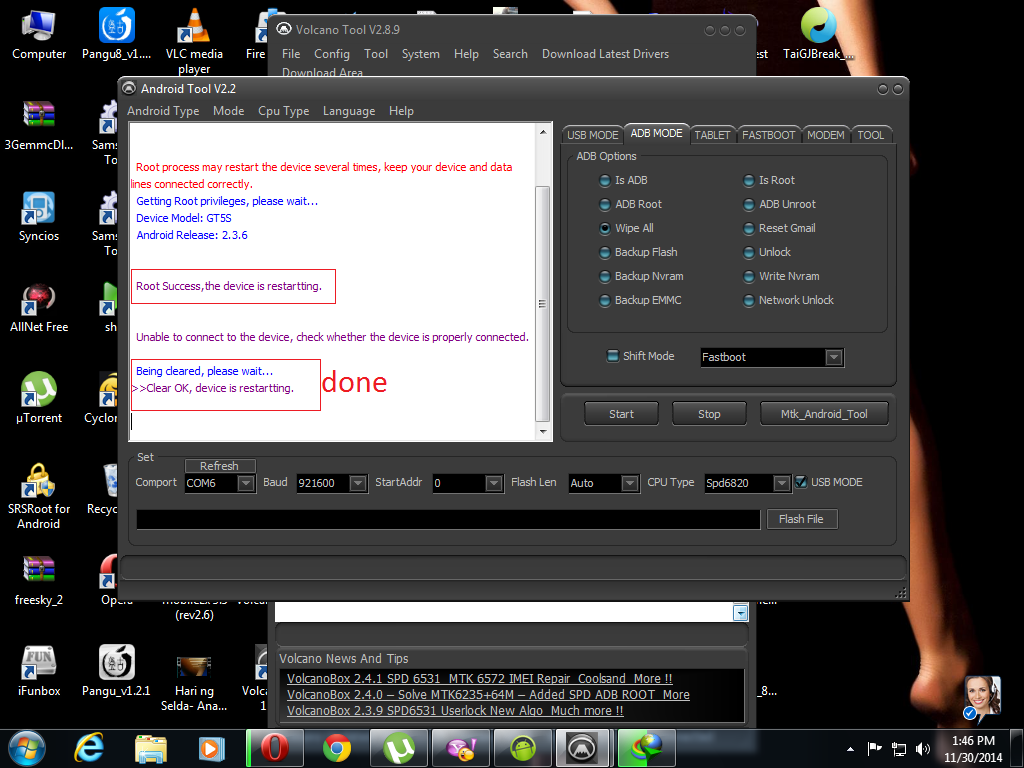
Task: Select the Backup EMMC radio option
Action: point(605,300)
